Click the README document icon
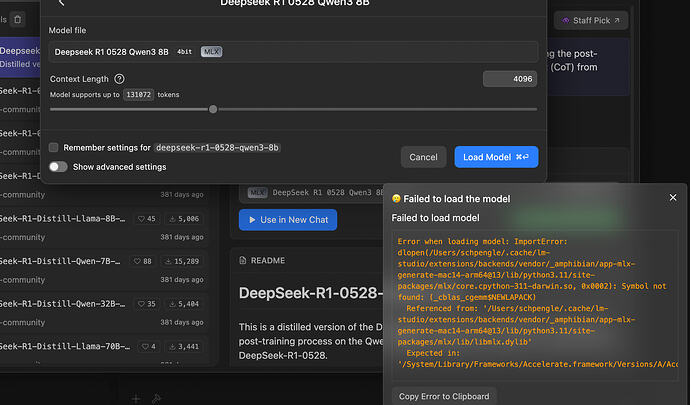Viewport: 690px width, 405px height. pos(242,261)
